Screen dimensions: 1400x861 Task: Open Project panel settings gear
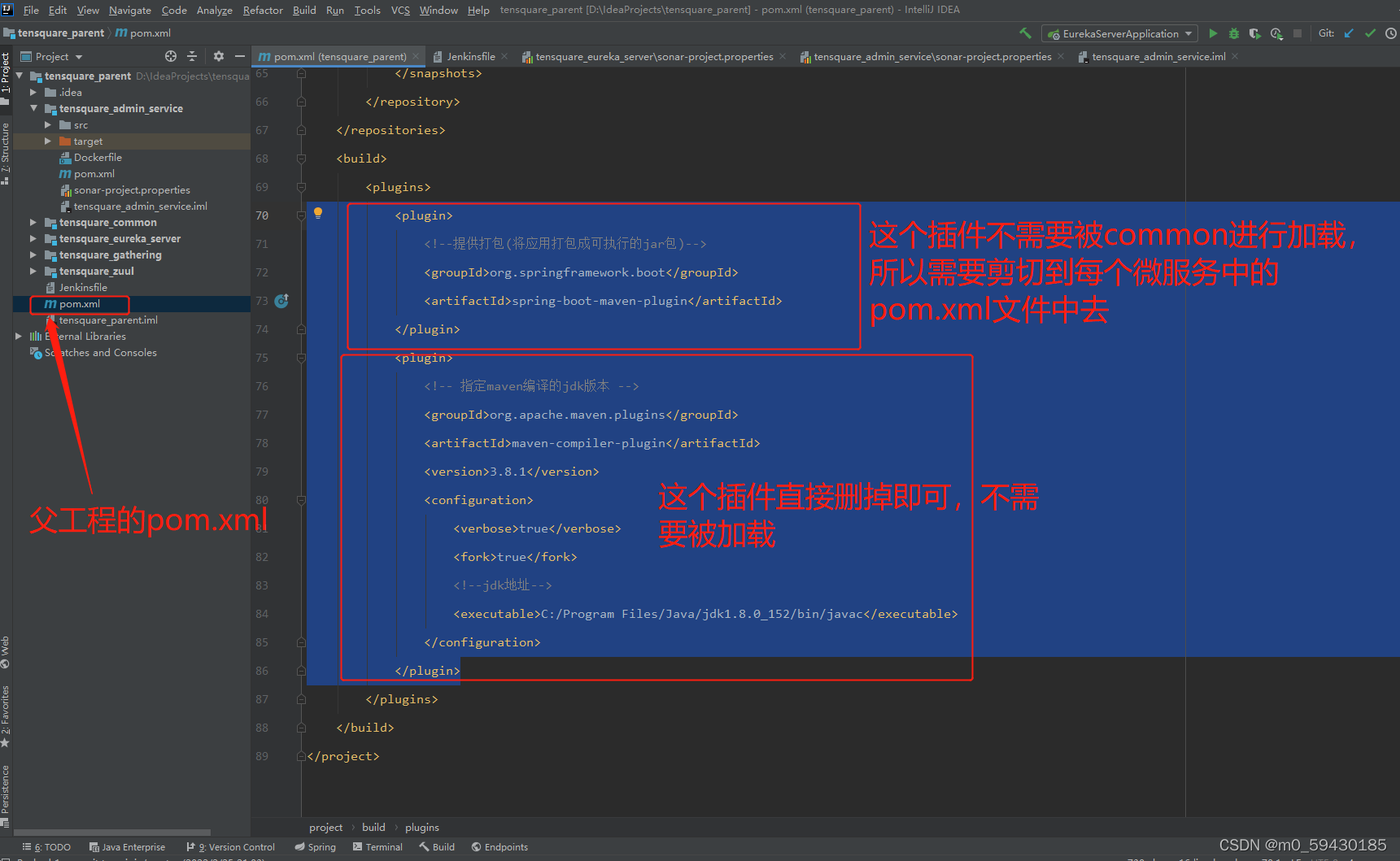coord(218,56)
